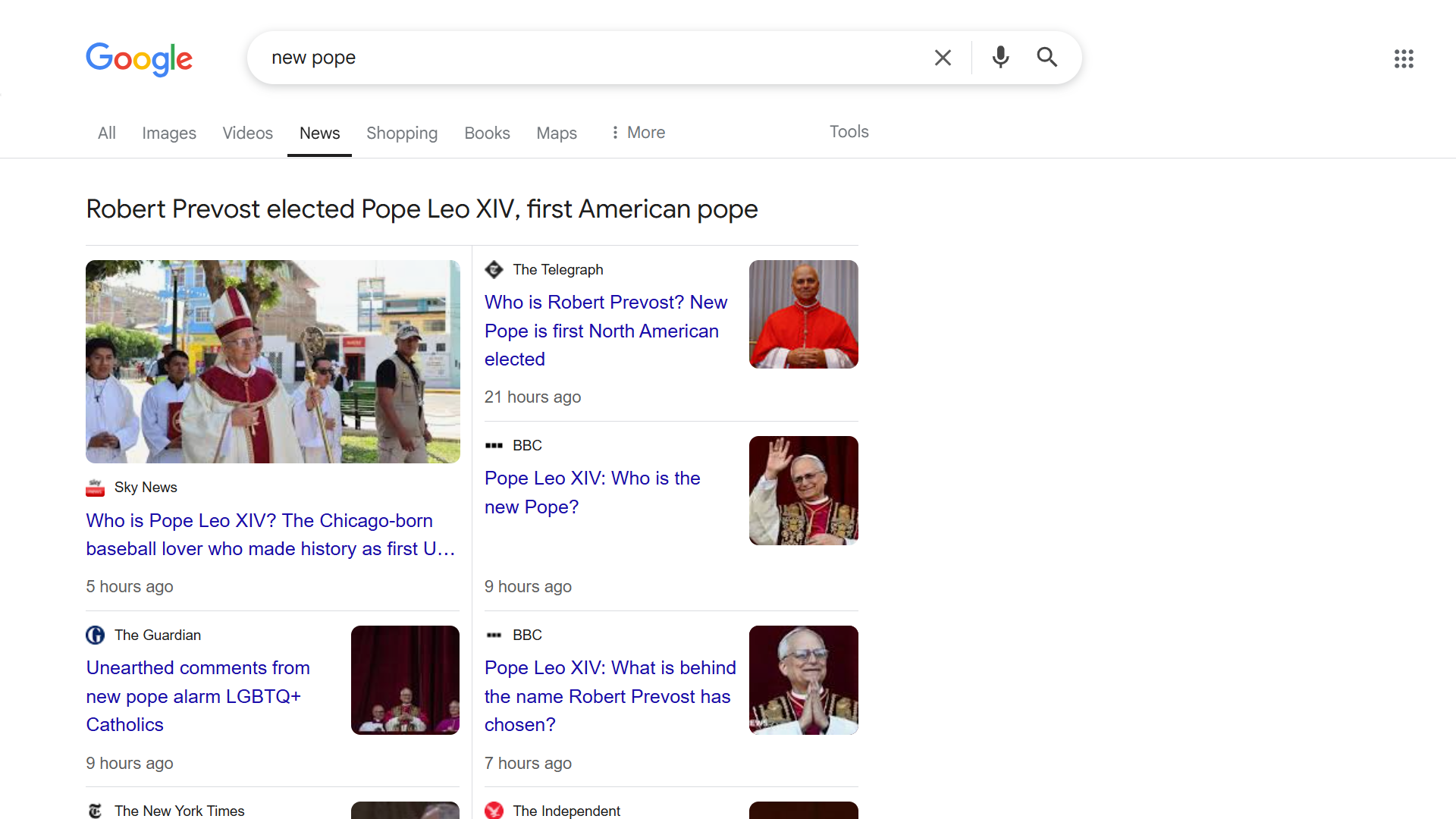Switch to the All tab
This screenshot has height=819, width=1456.
pos(107,133)
